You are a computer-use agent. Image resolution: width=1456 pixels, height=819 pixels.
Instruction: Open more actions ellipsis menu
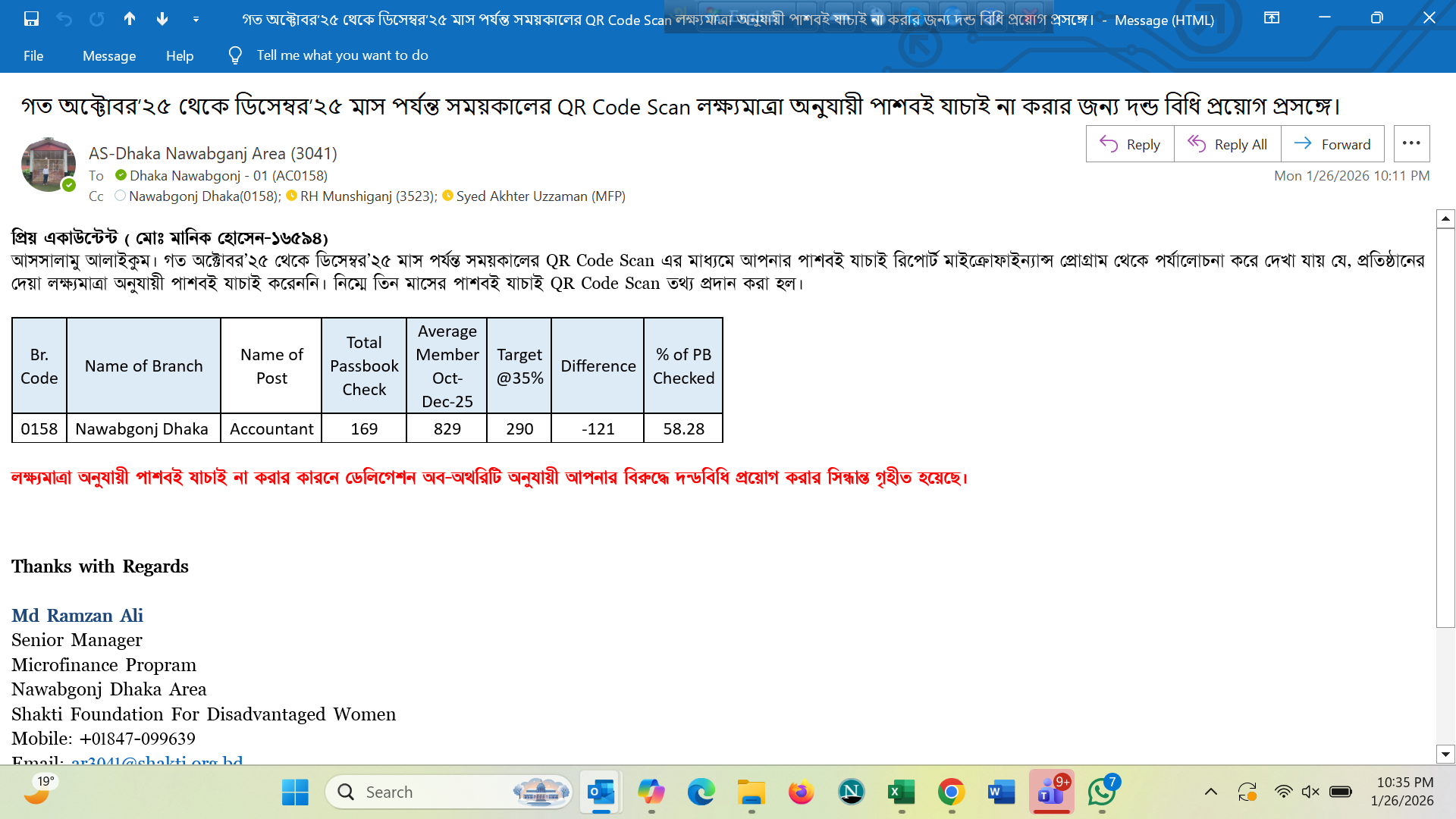[x=1411, y=143]
